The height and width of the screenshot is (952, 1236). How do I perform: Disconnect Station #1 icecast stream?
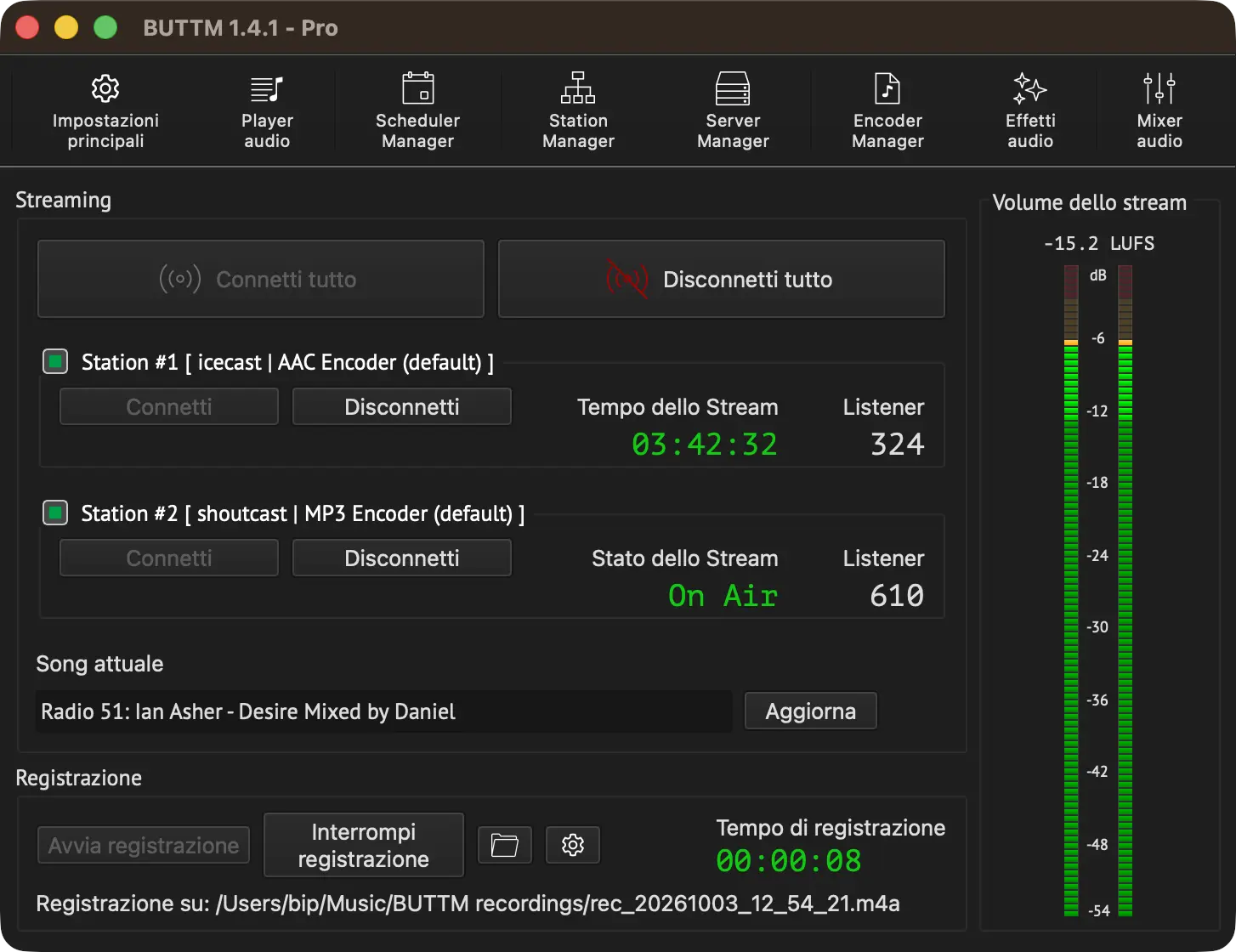[402, 406]
